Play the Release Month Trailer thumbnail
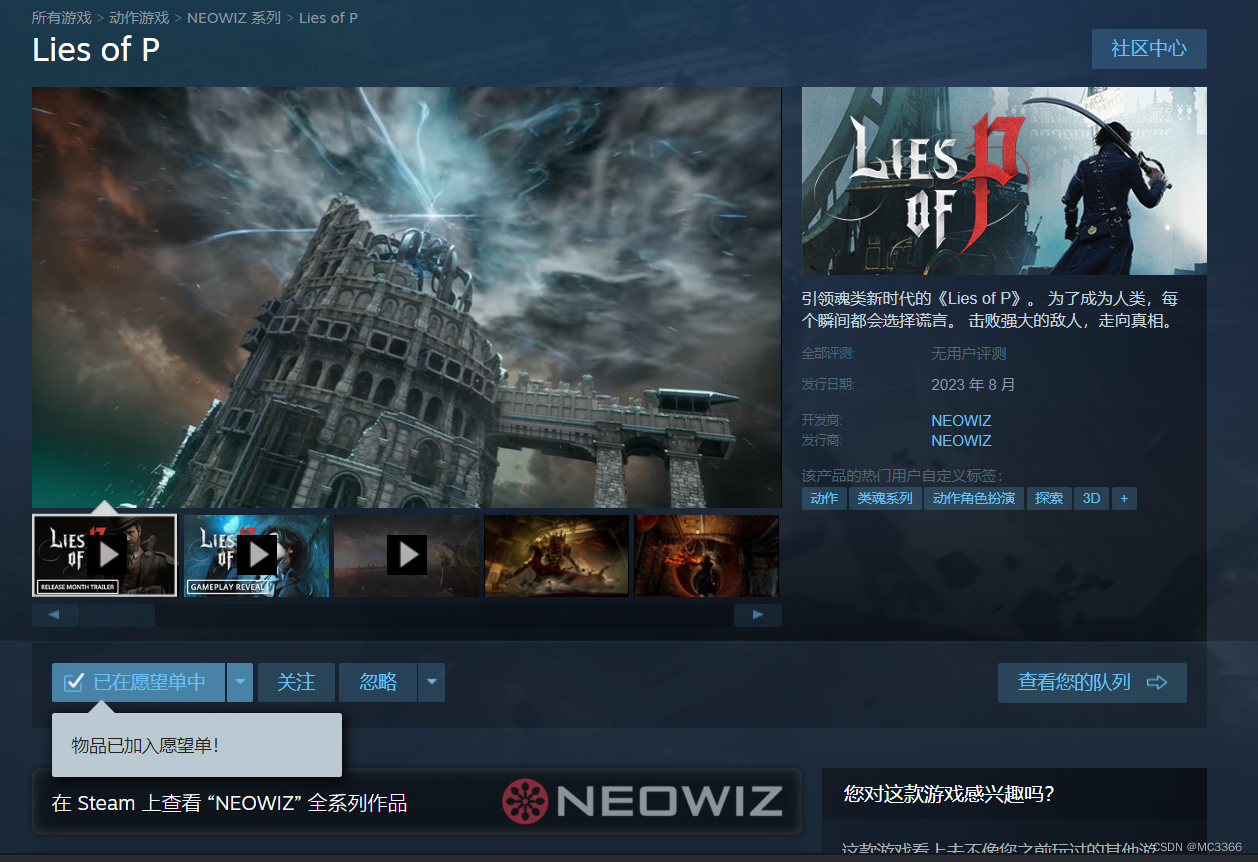 [x=105, y=555]
